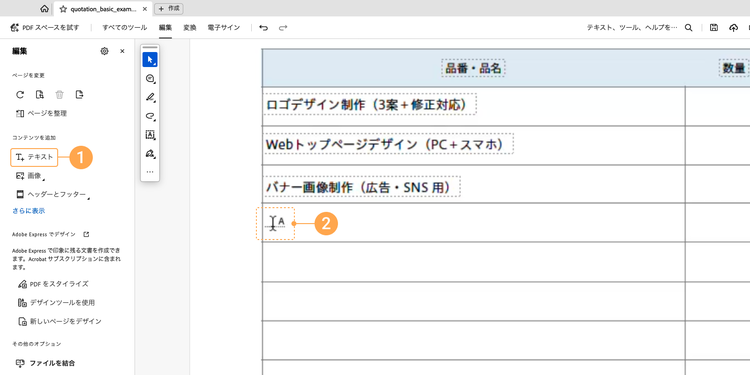Open the 変換 menu
The height and width of the screenshot is (375, 750).
pyautogui.click(x=190, y=28)
